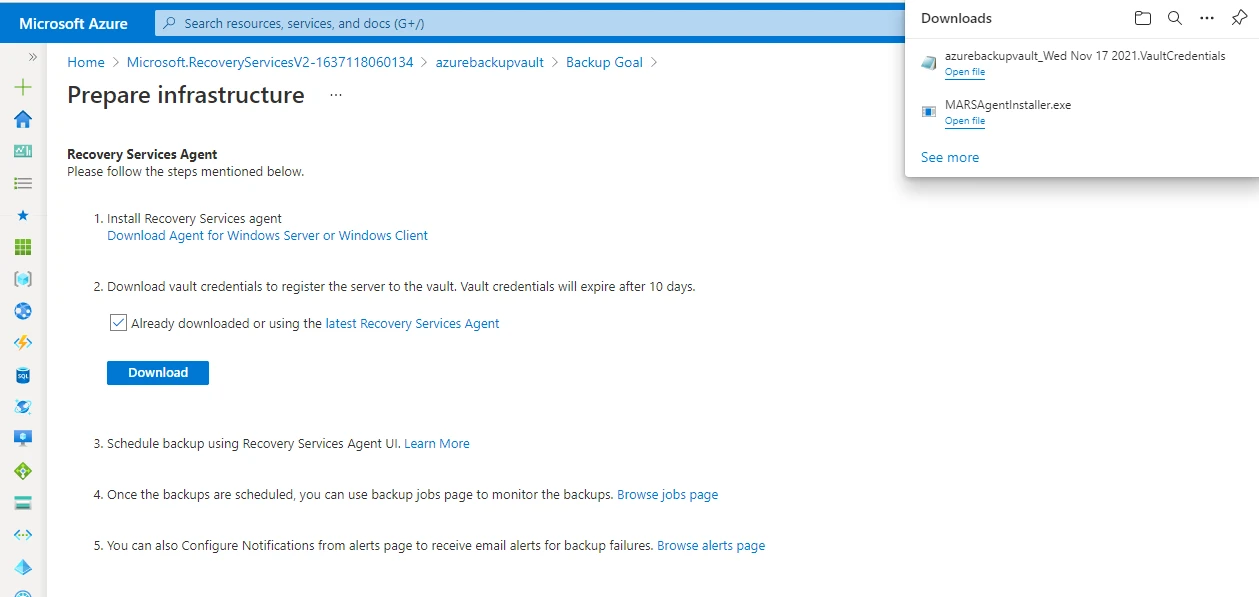Open the Browse jobs page link
The width and height of the screenshot is (1259, 597).
click(667, 494)
